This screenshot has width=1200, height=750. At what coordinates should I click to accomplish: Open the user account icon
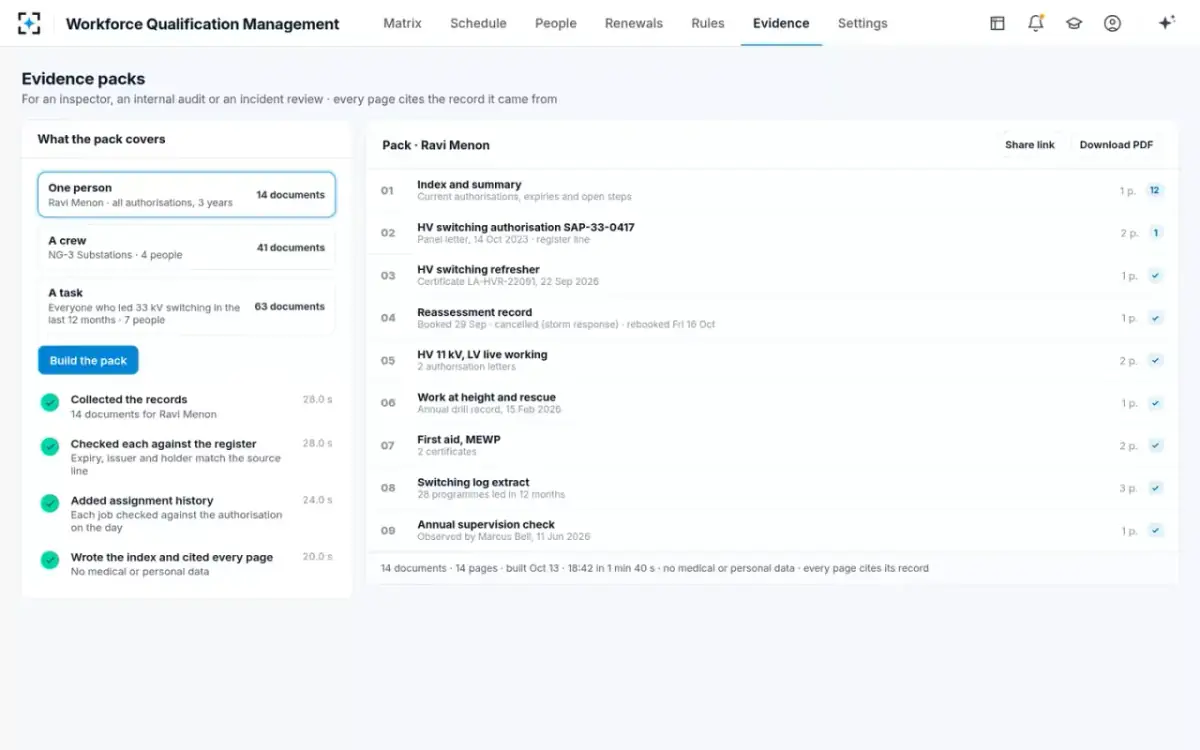click(x=1112, y=23)
